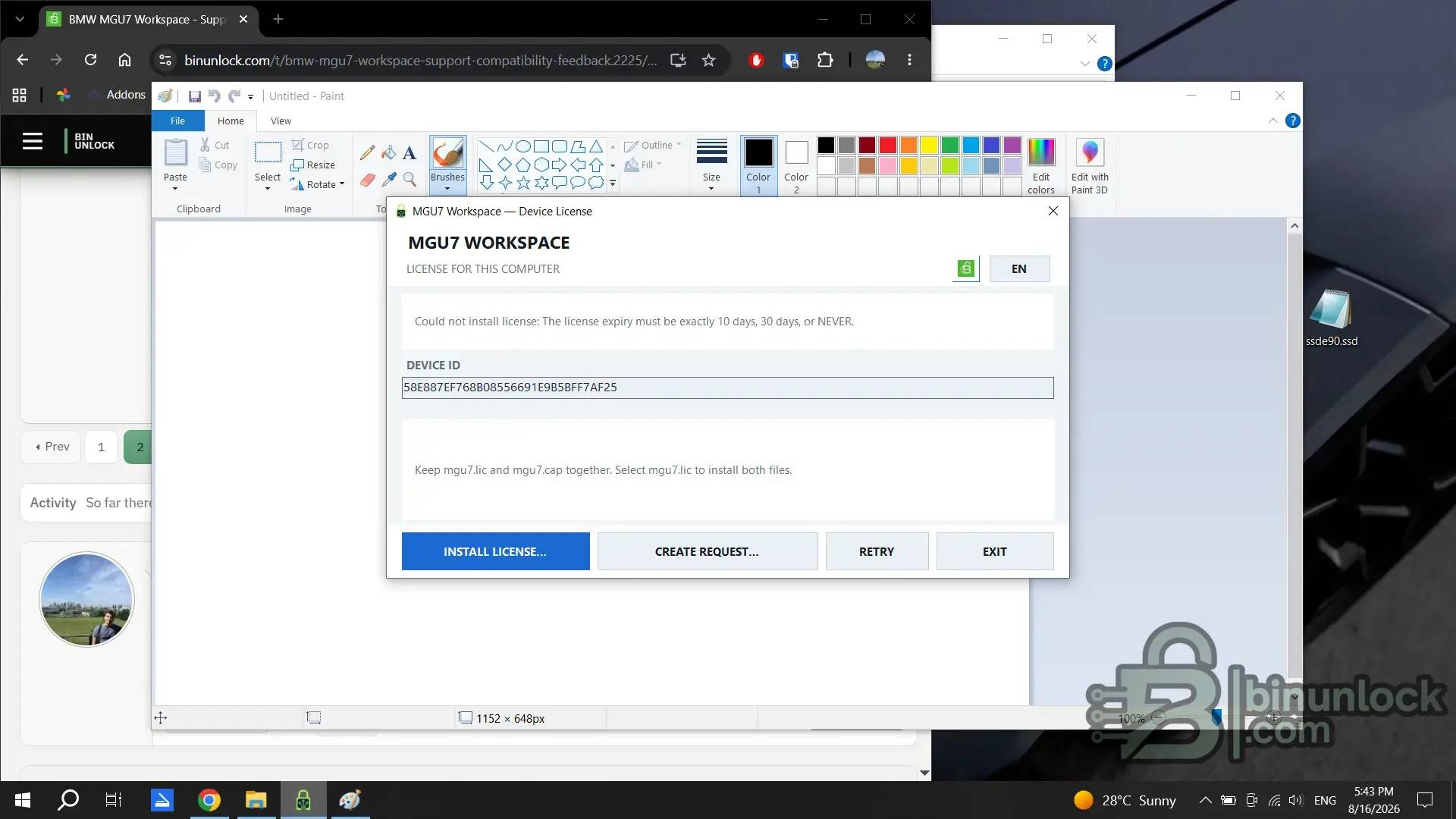1456x819 pixels.
Task: Open the Windows notification center
Action: (1425, 800)
